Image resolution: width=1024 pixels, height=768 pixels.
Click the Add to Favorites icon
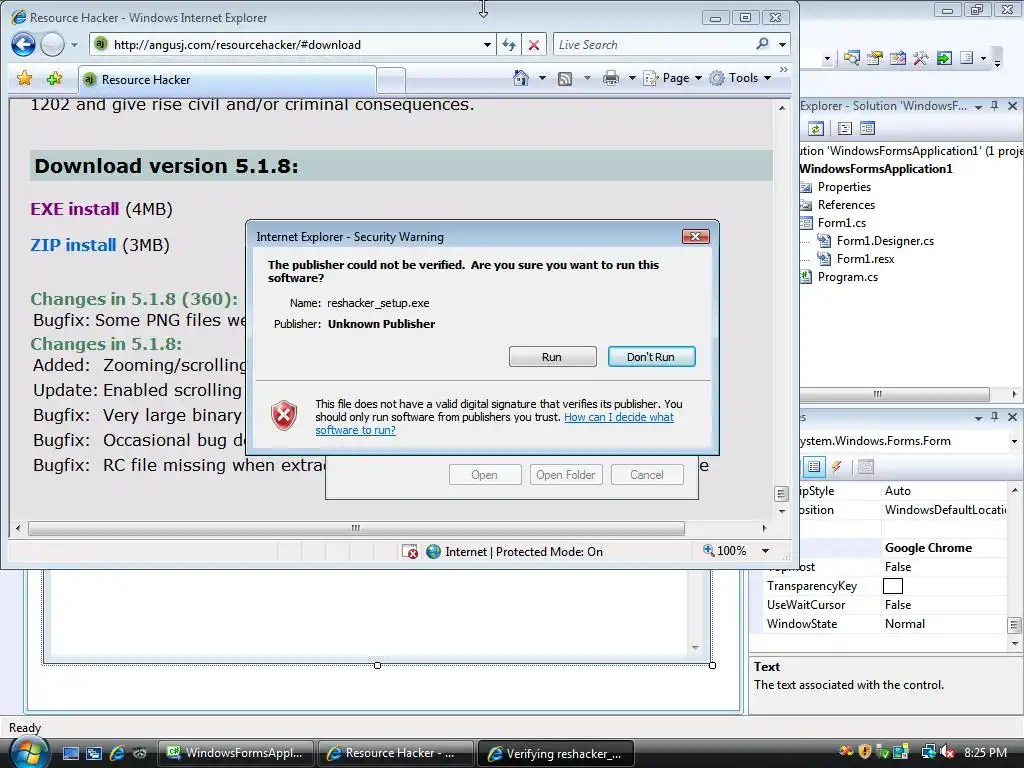click(54, 78)
